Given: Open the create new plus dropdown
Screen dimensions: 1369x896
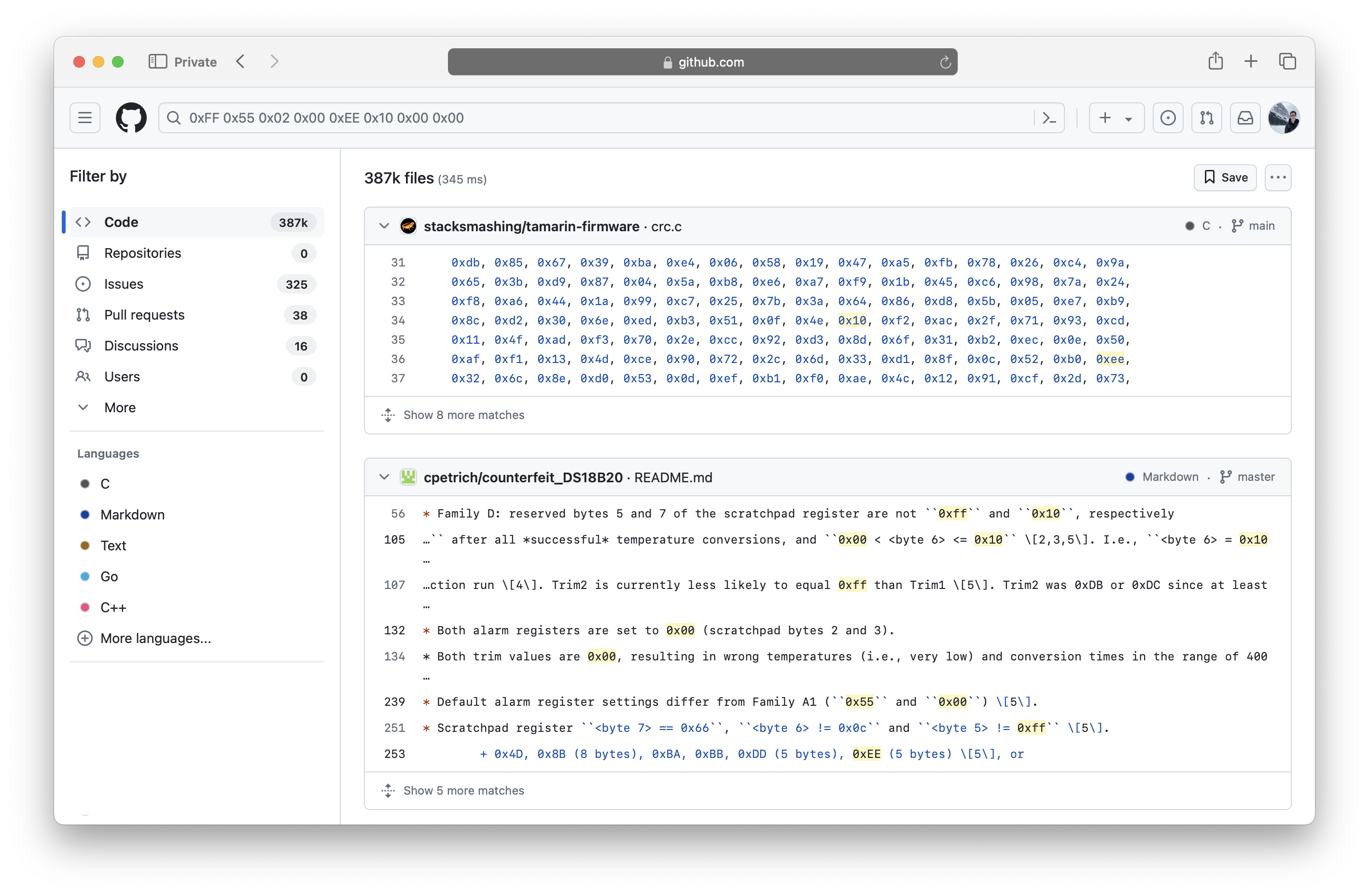Looking at the screenshot, I should click(x=1116, y=118).
